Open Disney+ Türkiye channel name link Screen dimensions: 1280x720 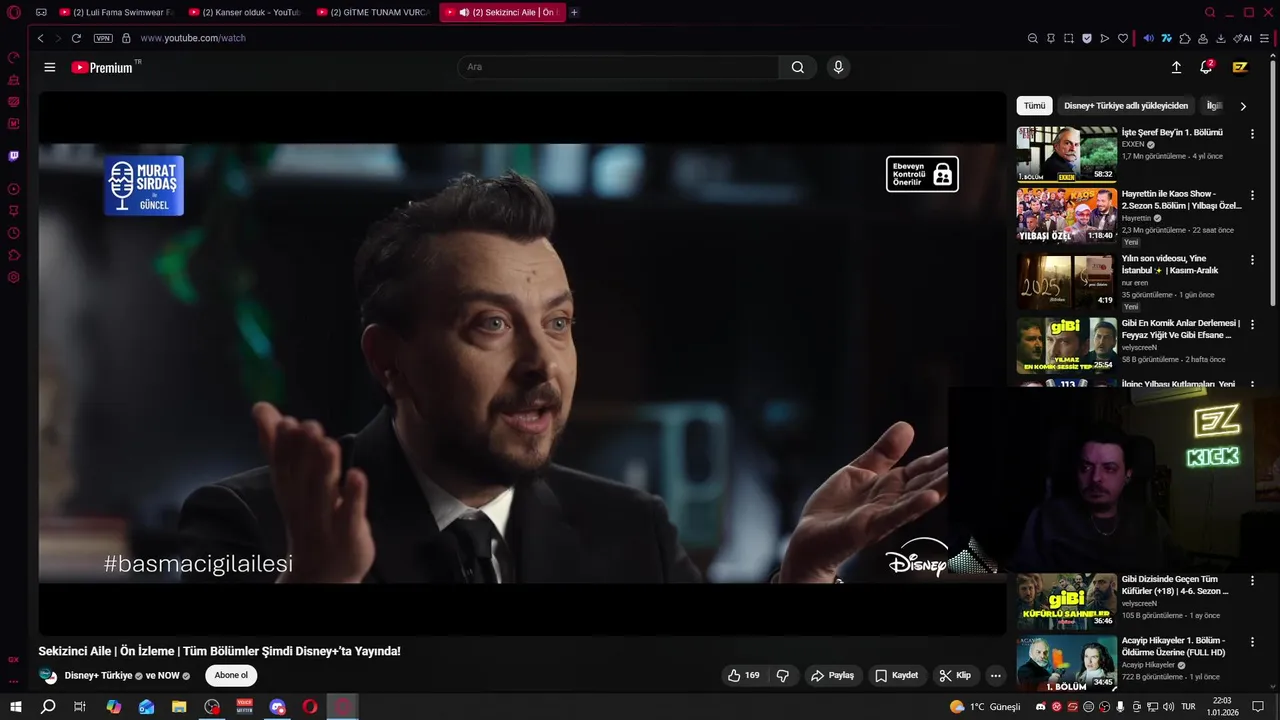coord(98,675)
